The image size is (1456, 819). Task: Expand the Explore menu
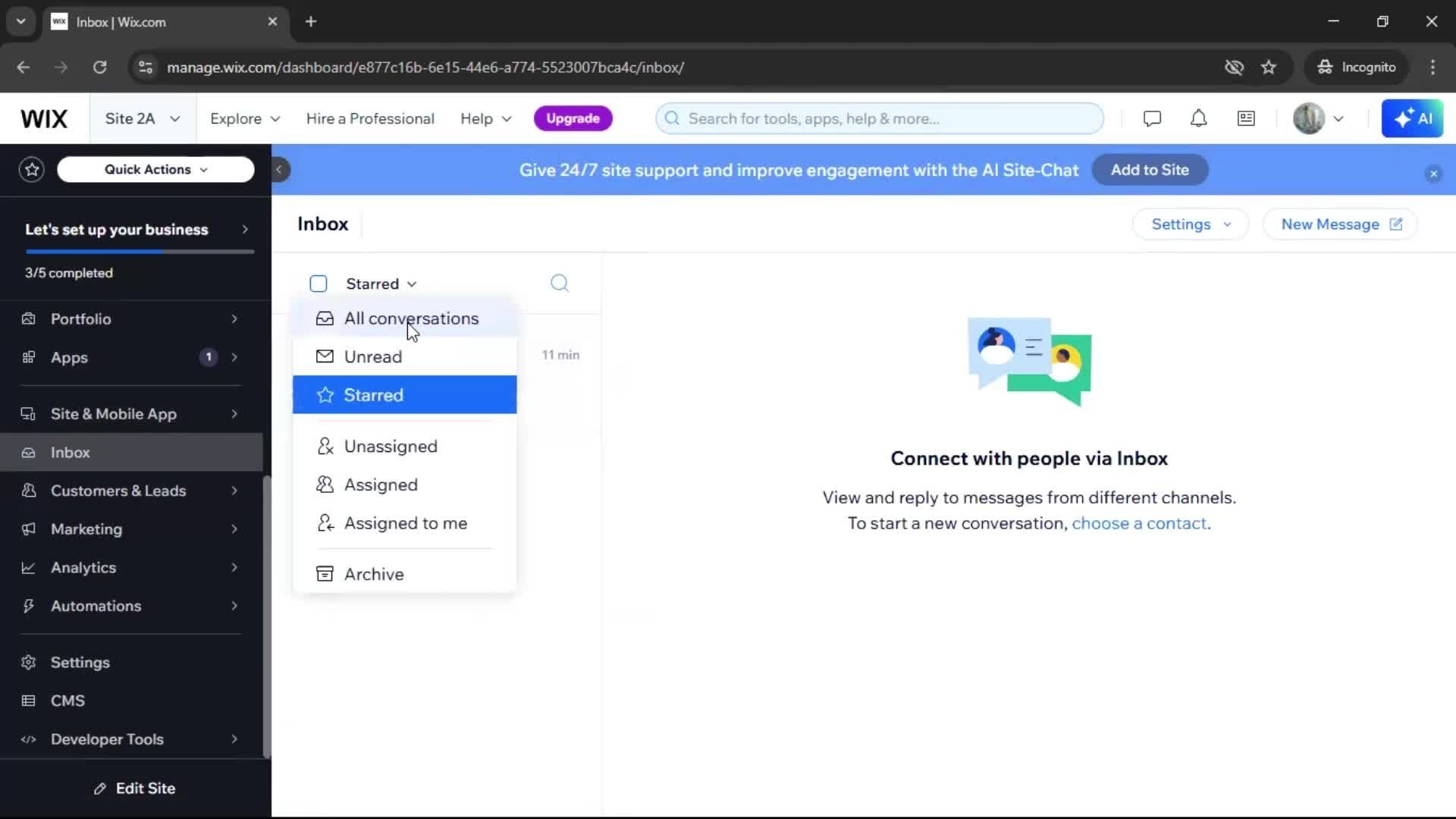(x=245, y=119)
